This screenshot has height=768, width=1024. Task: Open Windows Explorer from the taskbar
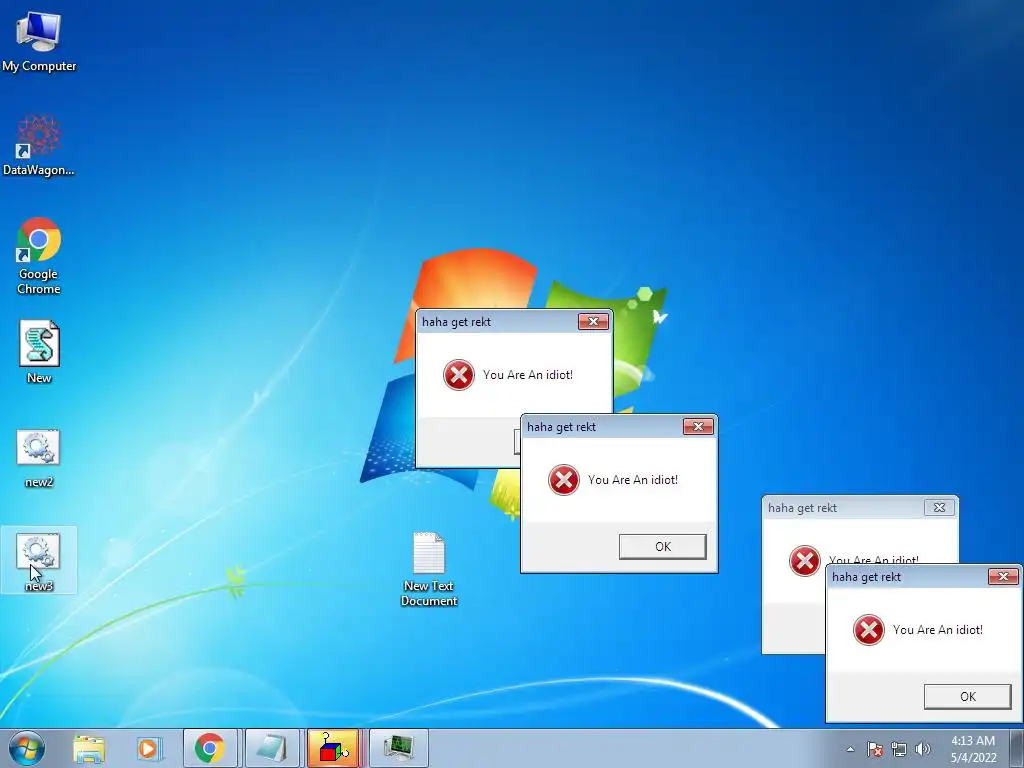(x=89, y=748)
